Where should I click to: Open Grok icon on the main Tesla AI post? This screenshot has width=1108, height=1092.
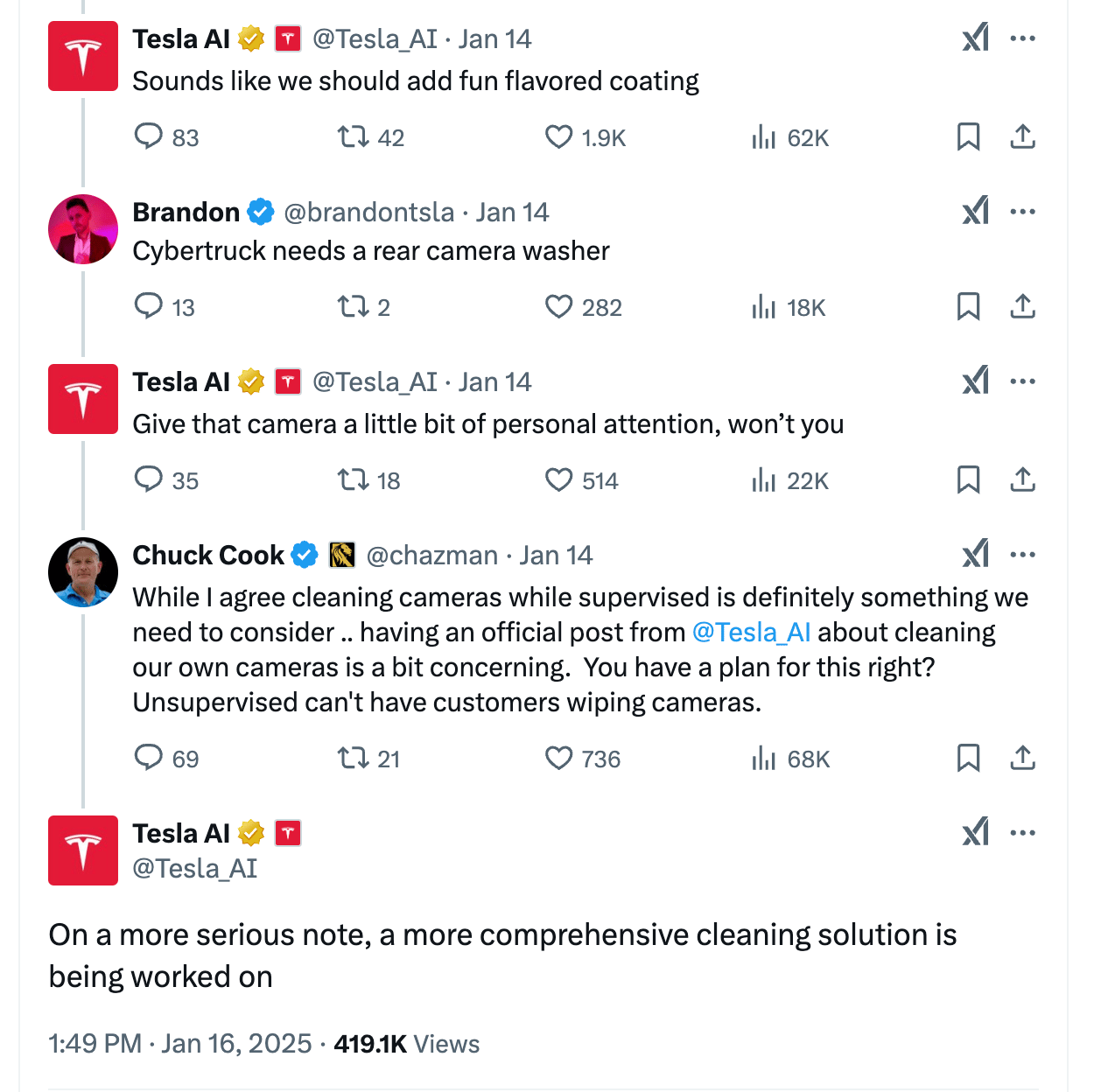(975, 833)
